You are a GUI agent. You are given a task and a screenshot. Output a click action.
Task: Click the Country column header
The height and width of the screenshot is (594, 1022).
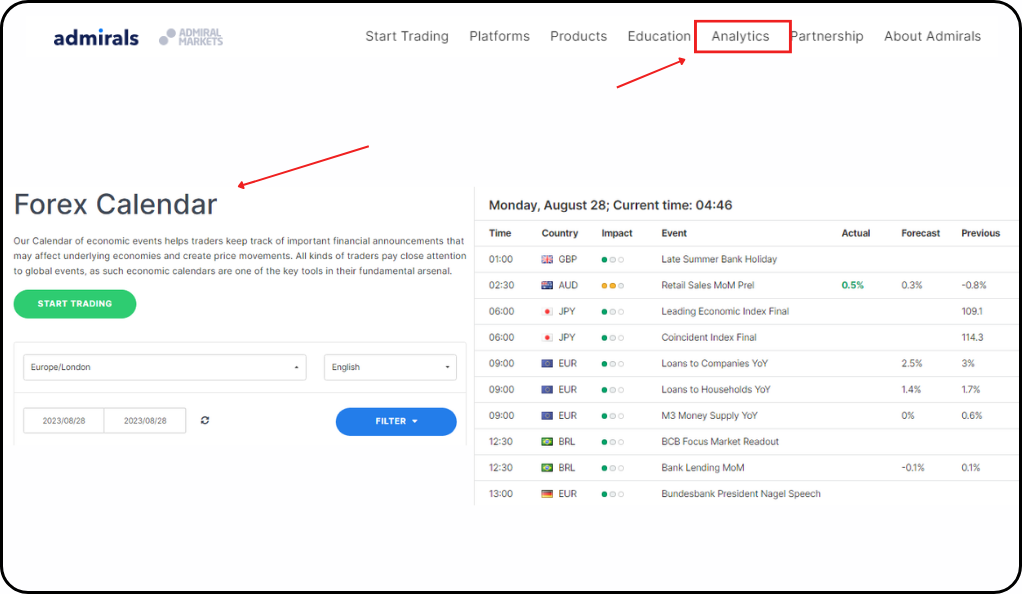pyautogui.click(x=560, y=233)
